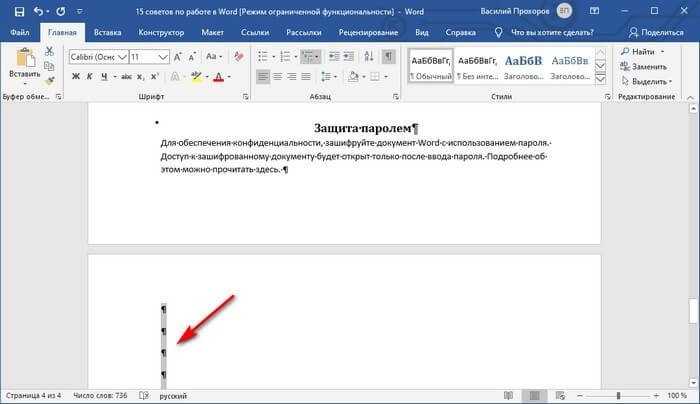This screenshot has height=404, width=700.
Task: Apply red font color
Action: (218, 77)
